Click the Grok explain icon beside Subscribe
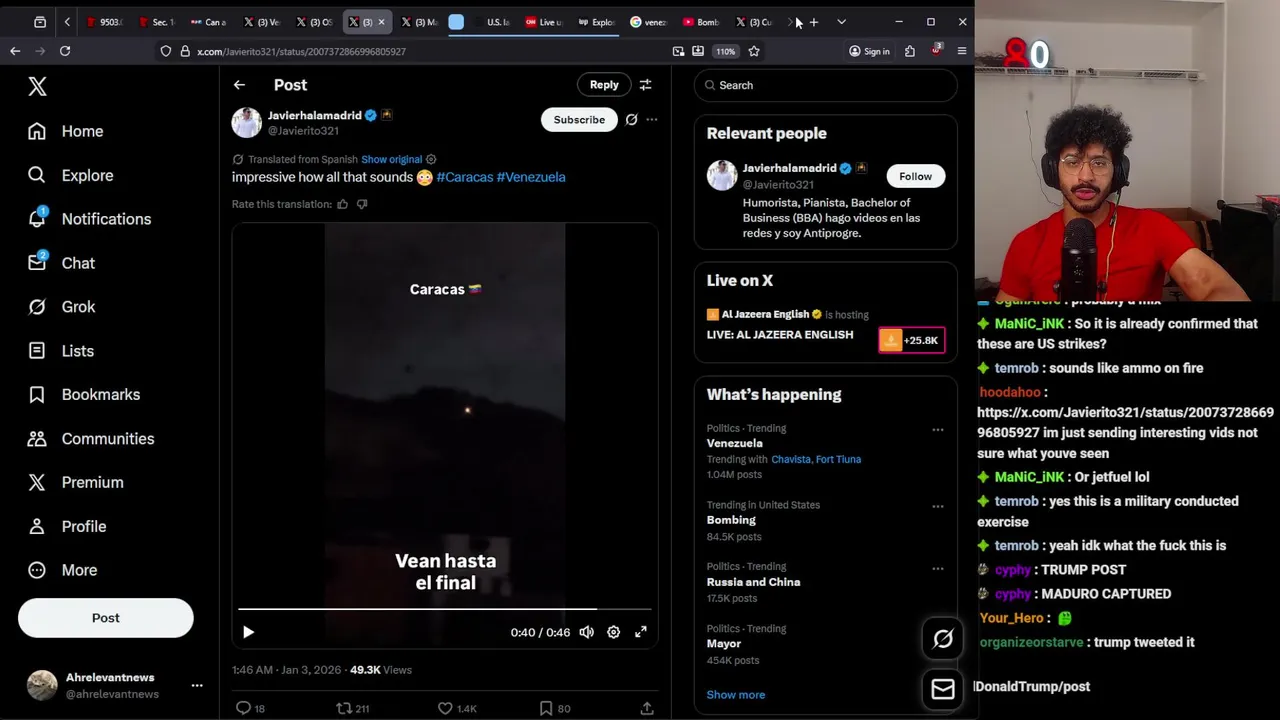Screen dimensions: 1280x720 631,120
